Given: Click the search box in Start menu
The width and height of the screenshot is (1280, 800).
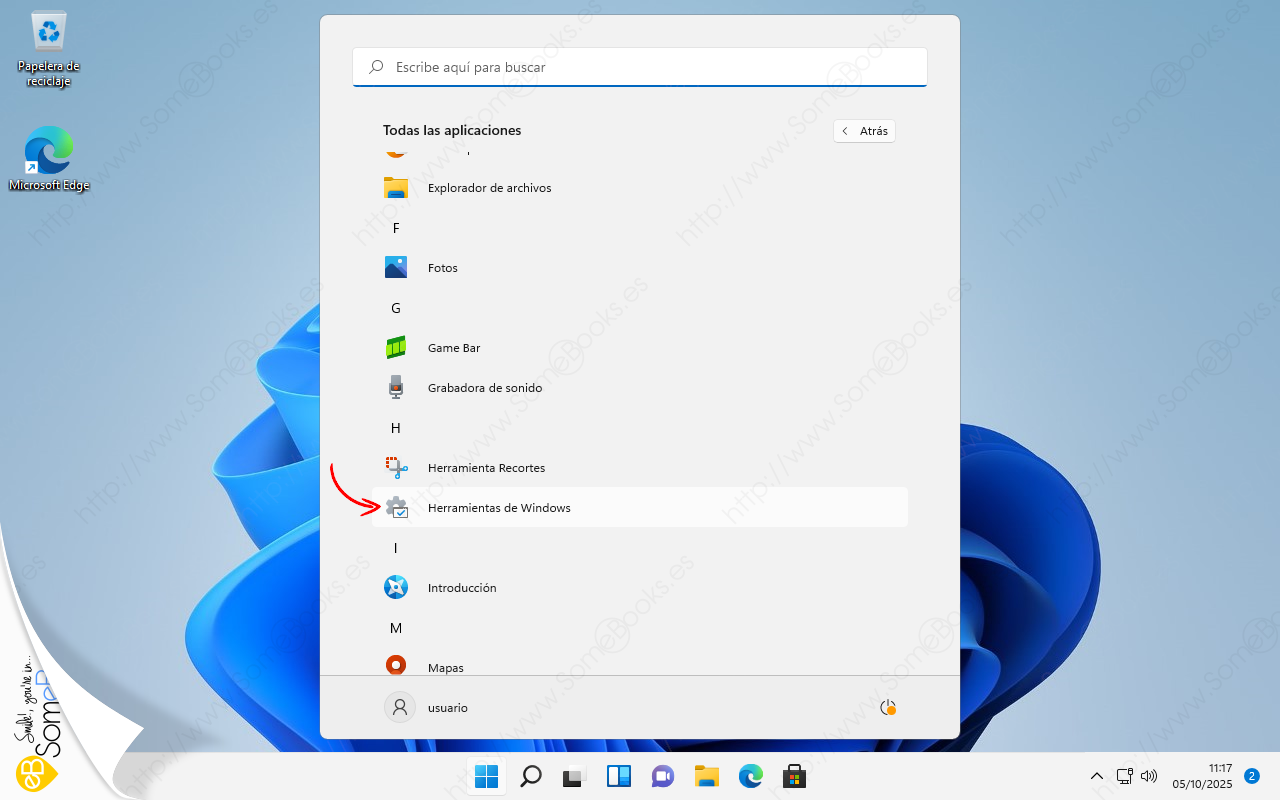Looking at the screenshot, I should pyautogui.click(x=640, y=67).
